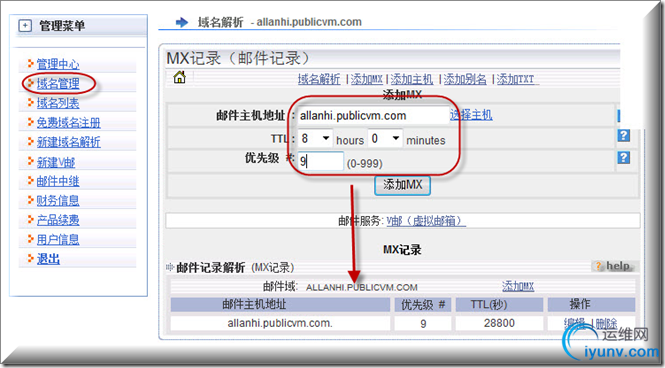
Task: Click 编辑 for the allanhi.publicvm.com. record
Action: tap(575, 323)
